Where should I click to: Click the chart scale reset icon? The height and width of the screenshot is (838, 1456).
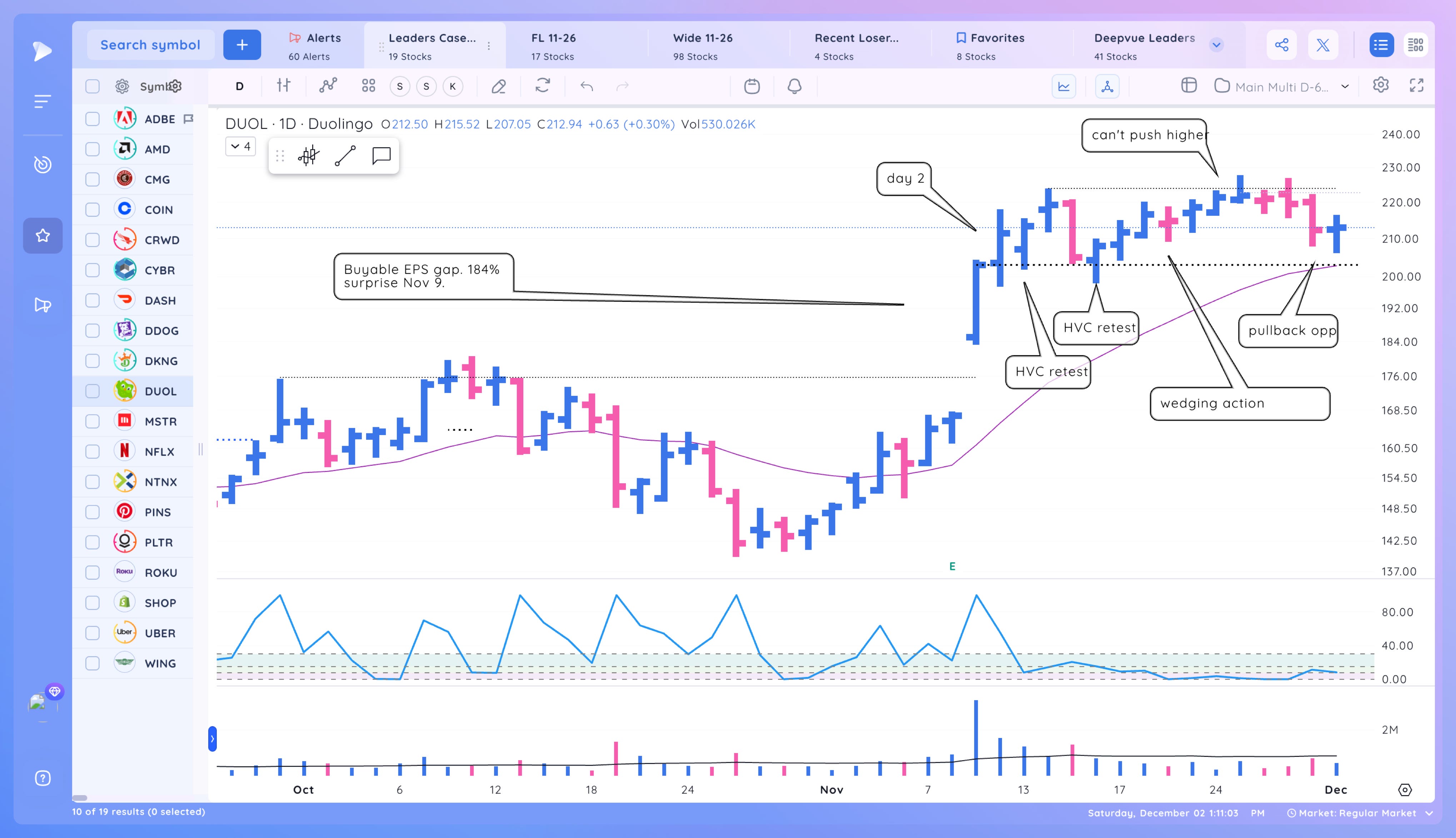1405,790
